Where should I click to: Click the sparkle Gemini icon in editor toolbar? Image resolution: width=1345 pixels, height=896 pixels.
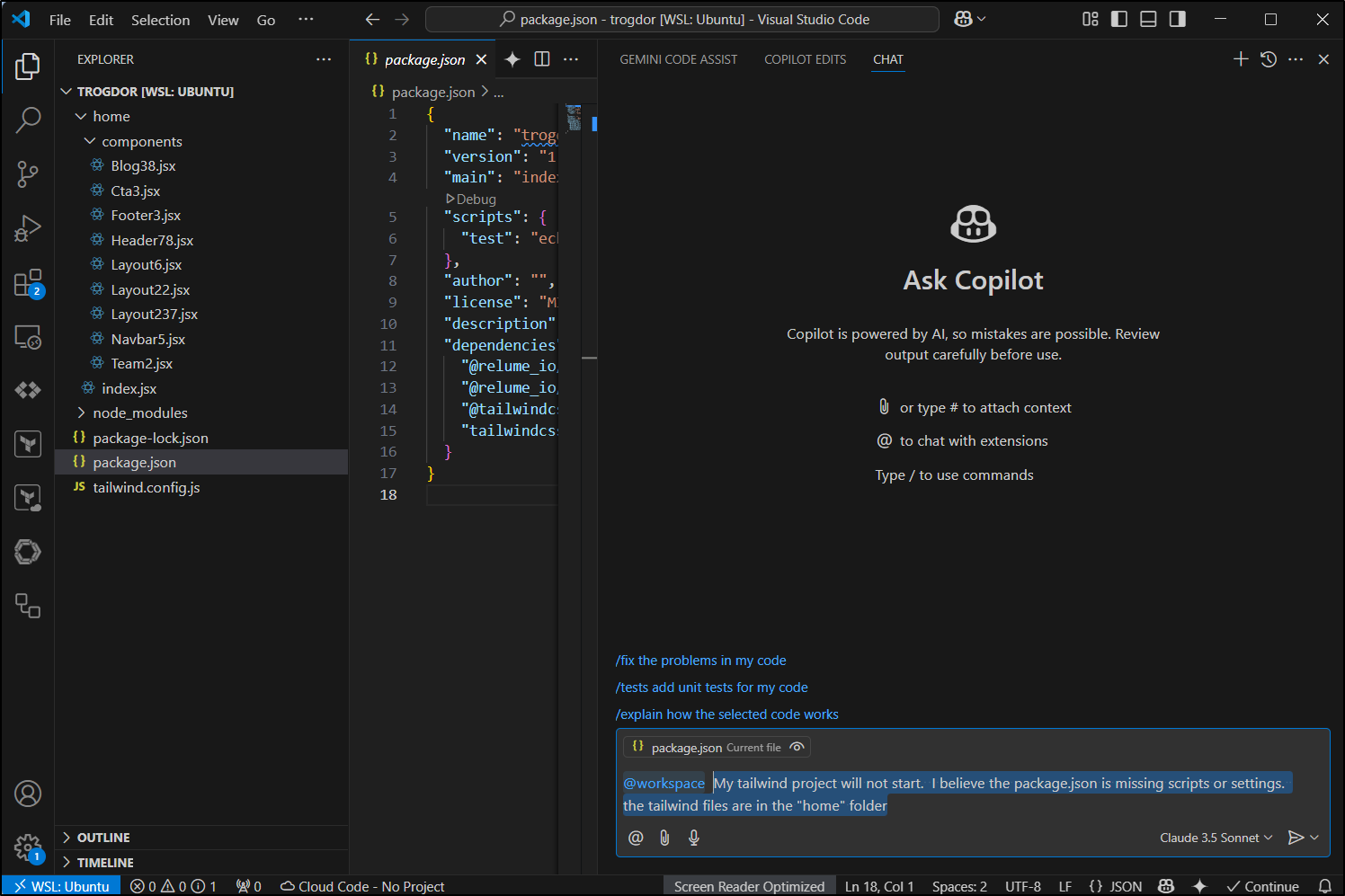pos(512,59)
